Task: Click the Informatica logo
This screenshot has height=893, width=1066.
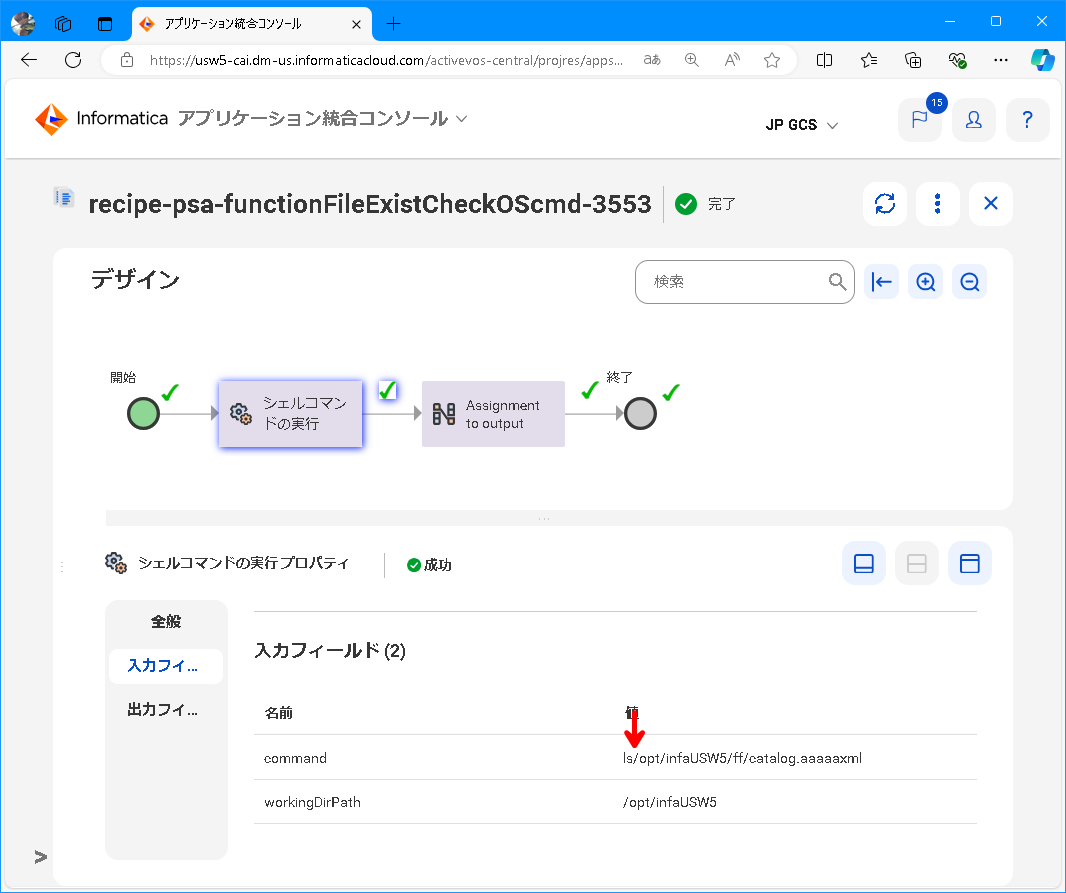Action: click(102, 119)
